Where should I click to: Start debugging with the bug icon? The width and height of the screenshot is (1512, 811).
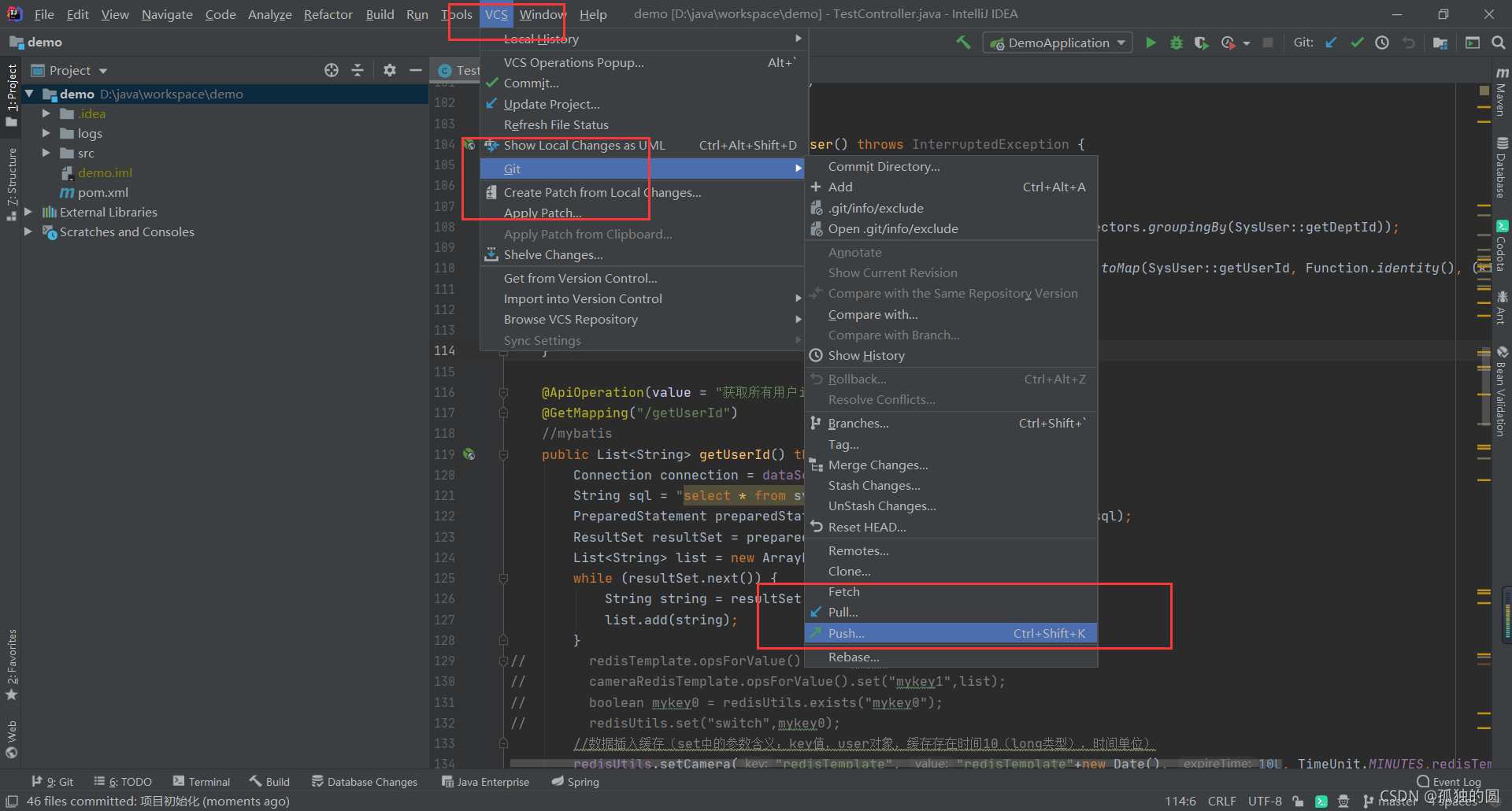click(1176, 43)
